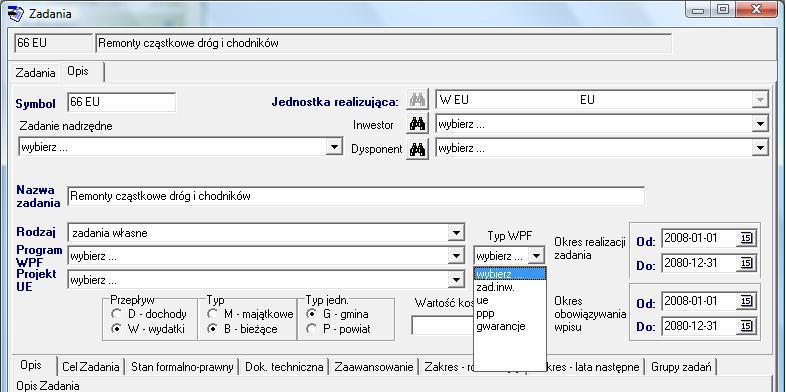Screen dimensions: 786x392
Task: Click binoculars search icon next to Inwestor
Action: coord(417,124)
